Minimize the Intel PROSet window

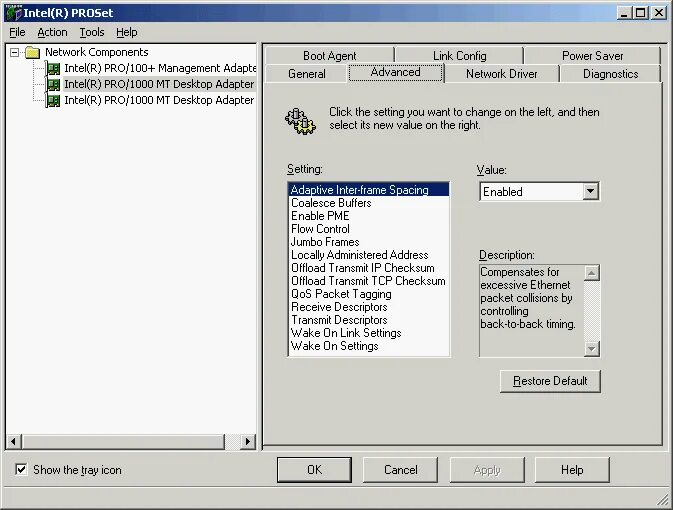pyautogui.click(x=624, y=13)
